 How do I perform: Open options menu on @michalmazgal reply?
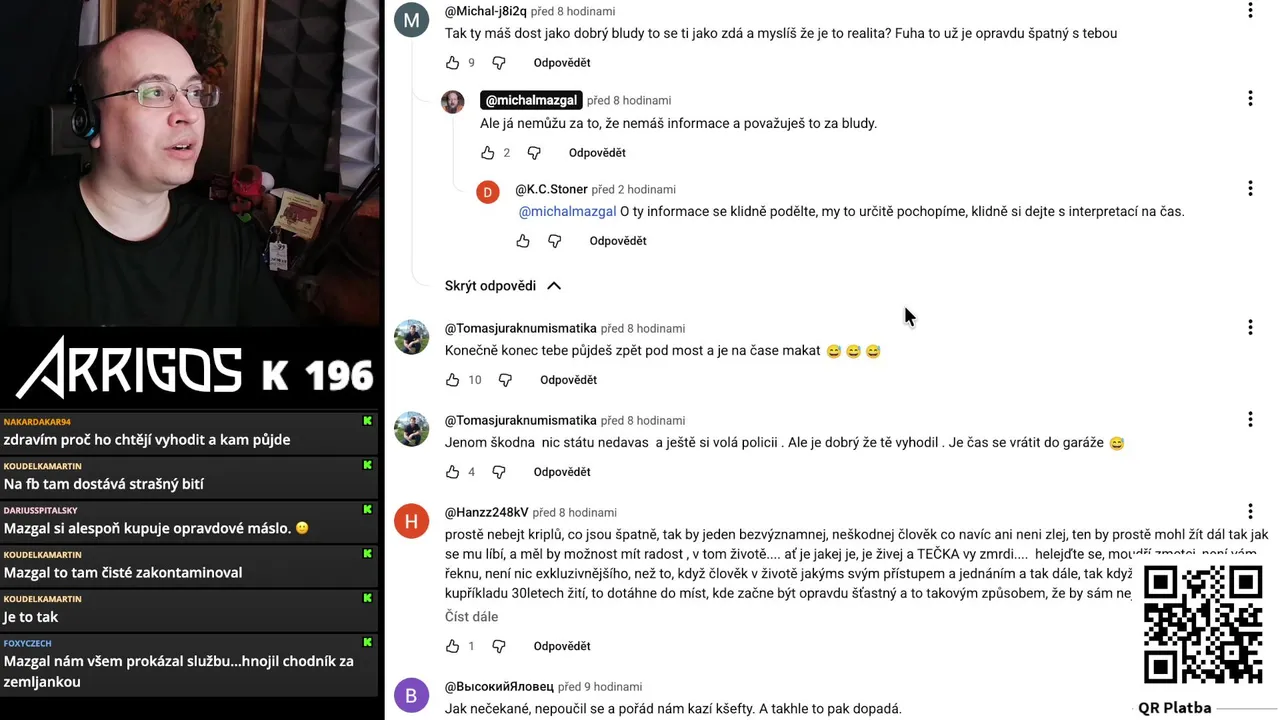(x=1250, y=98)
